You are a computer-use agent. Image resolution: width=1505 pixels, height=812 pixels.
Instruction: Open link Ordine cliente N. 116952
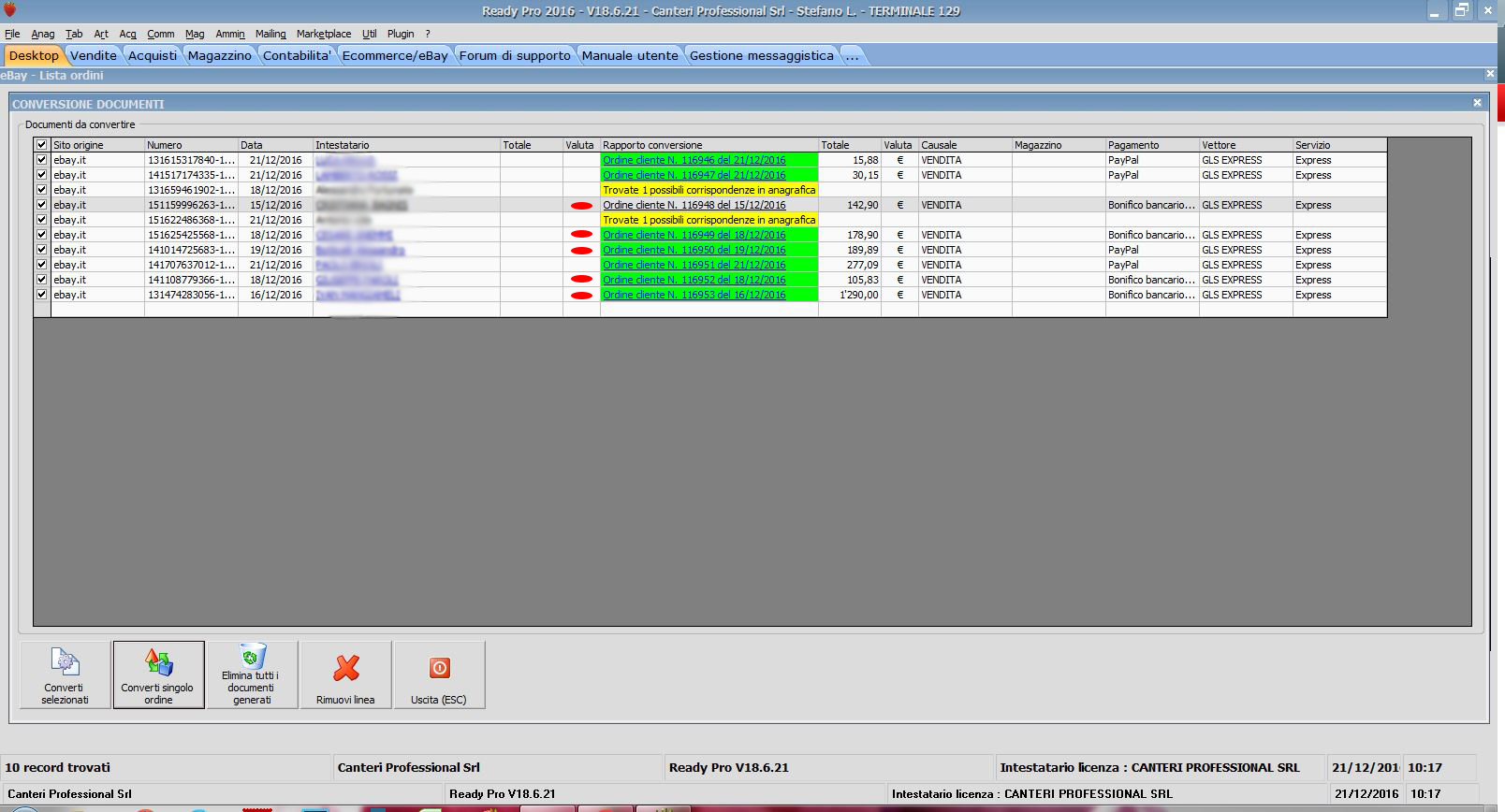(694, 280)
